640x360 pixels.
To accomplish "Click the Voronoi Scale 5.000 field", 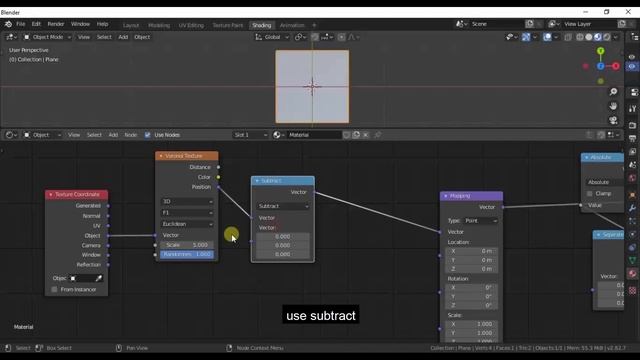I will click(x=187, y=245).
